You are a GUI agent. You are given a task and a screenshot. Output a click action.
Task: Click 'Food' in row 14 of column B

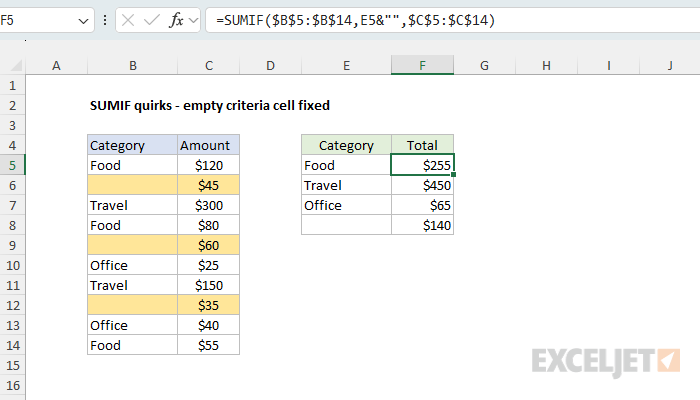tap(133, 345)
